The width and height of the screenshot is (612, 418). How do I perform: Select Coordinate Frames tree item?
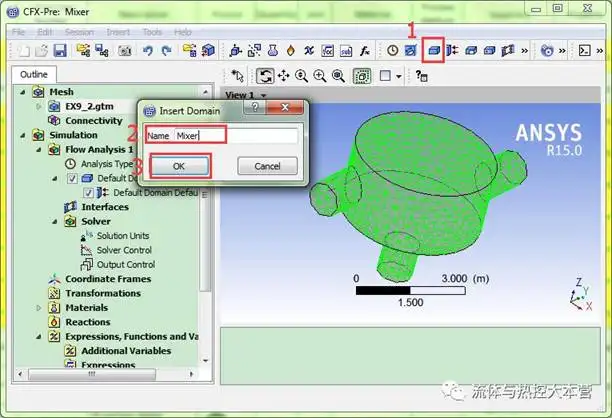[x=108, y=279]
